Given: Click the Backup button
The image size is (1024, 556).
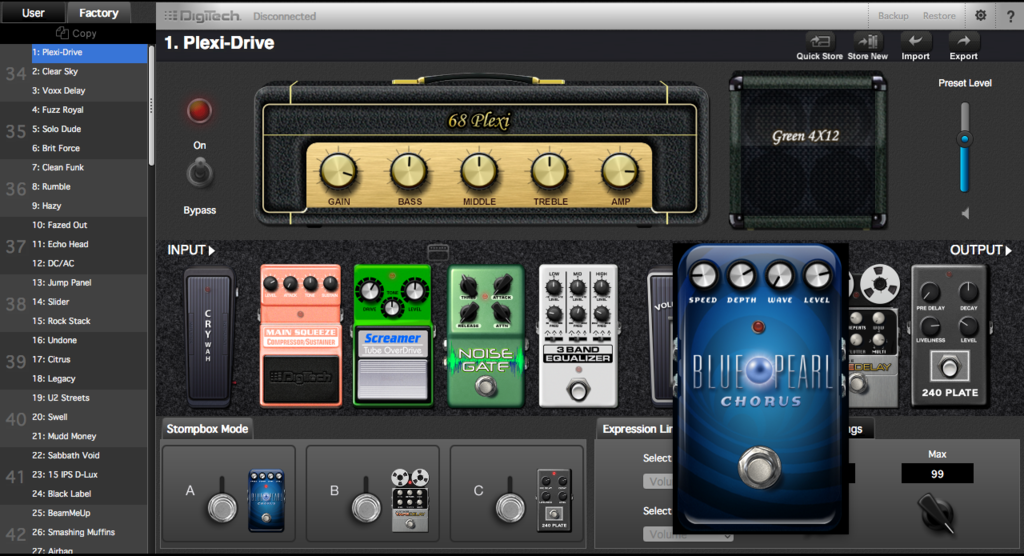Looking at the screenshot, I should [x=893, y=16].
